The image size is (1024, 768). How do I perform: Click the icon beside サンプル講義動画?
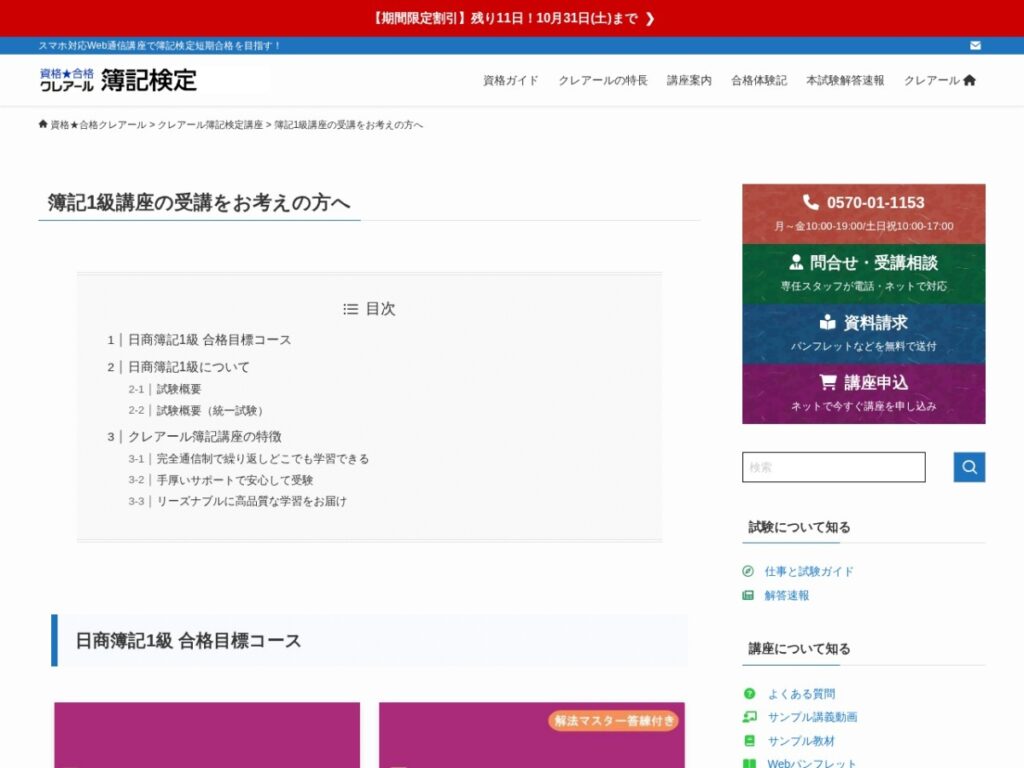(x=750, y=717)
